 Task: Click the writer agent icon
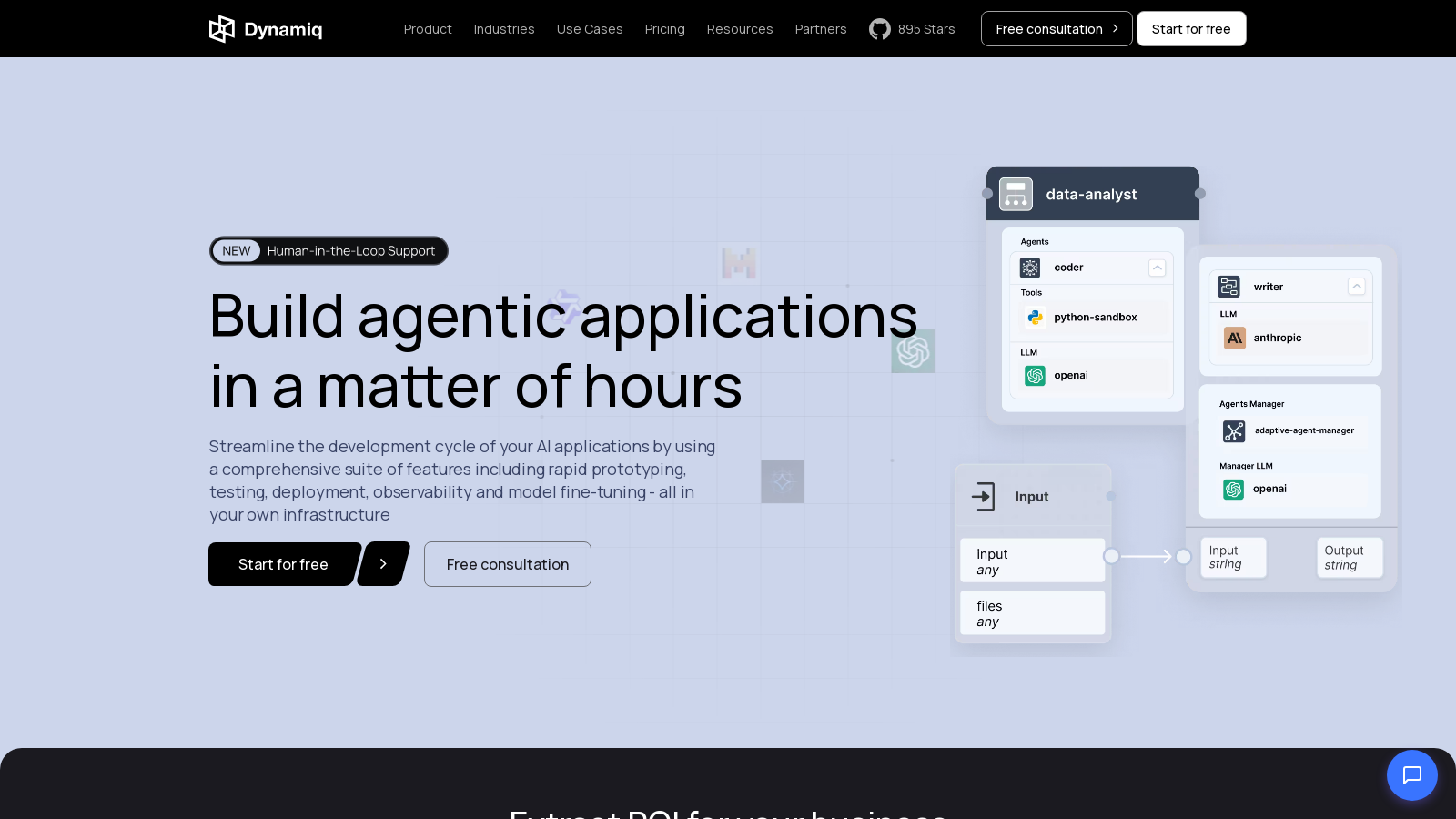pos(1228,287)
